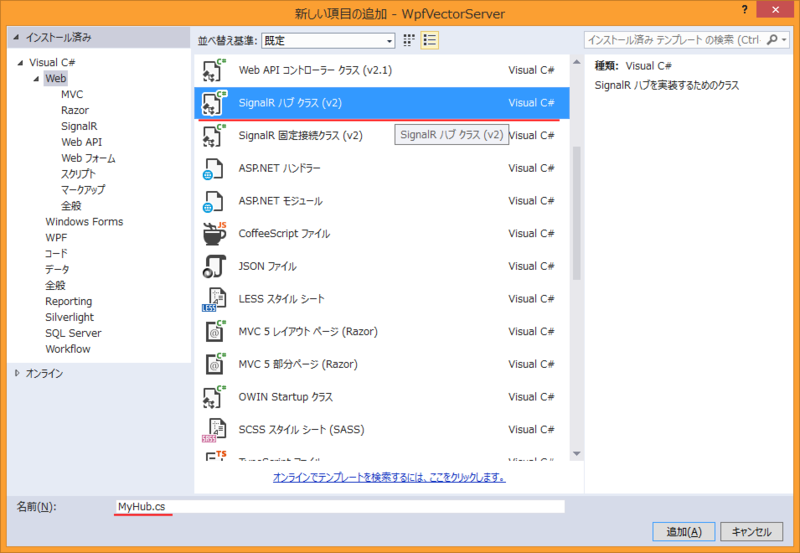Click the ASP.NET モジュール icon
The width and height of the screenshot is (800, 553).
pos(213,201)
